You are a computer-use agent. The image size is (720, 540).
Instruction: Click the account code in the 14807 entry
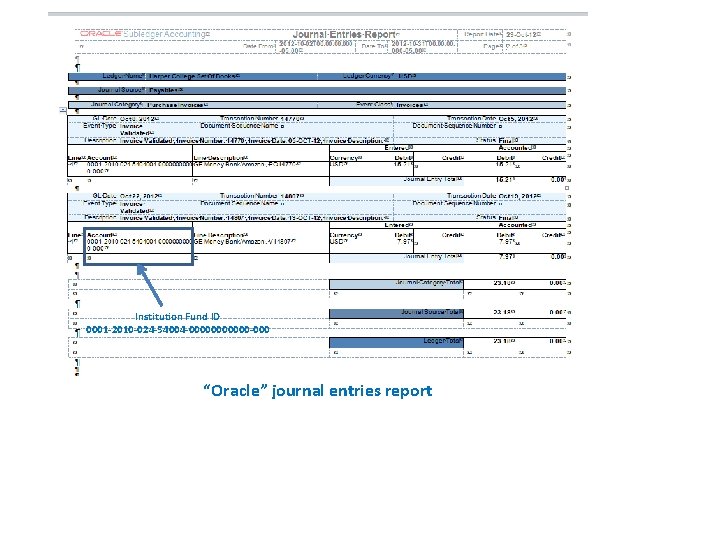pos(139,245)
